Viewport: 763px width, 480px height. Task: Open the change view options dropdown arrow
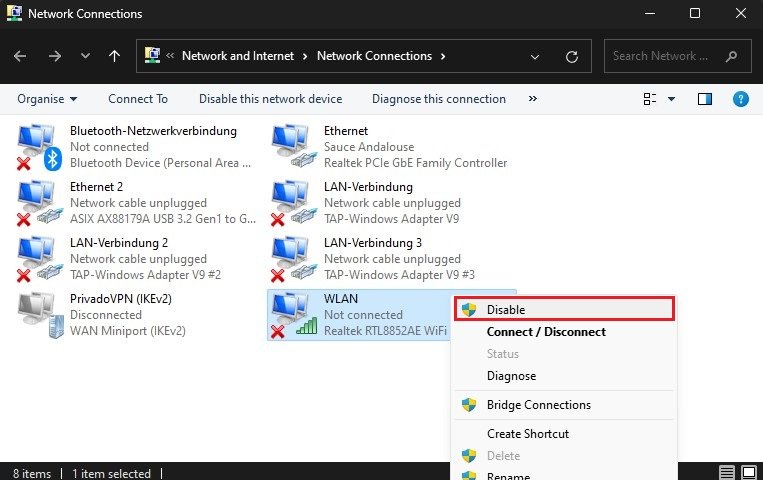tap(672, 99)
